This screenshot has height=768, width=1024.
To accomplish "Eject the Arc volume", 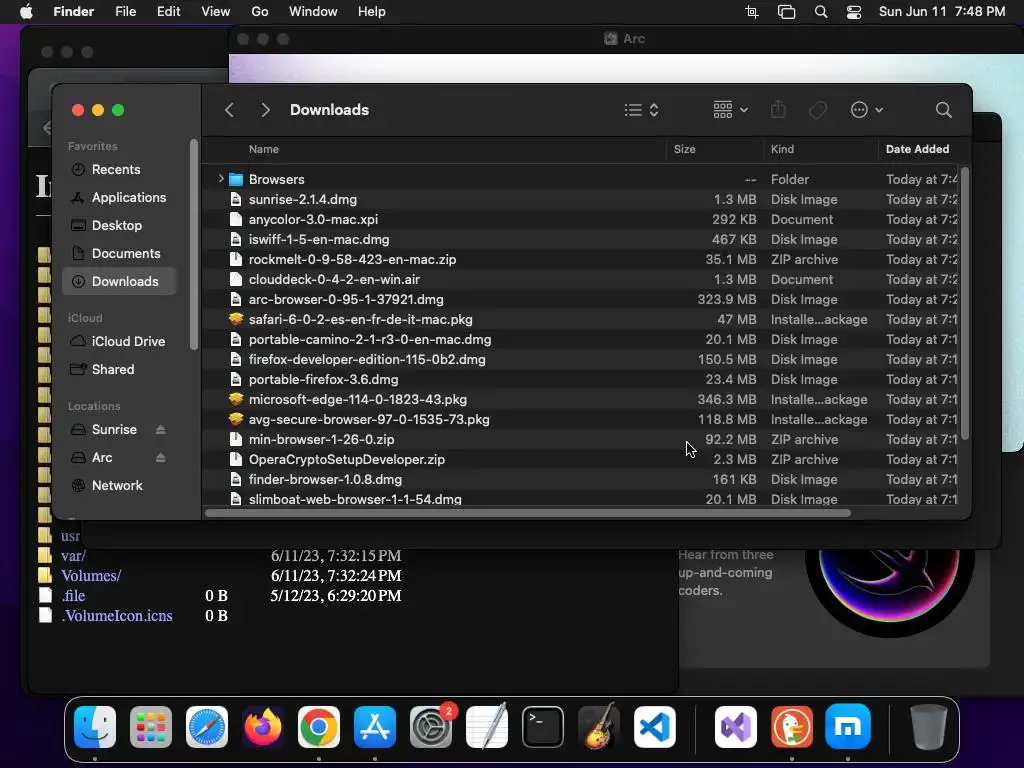I will [161, 458].
